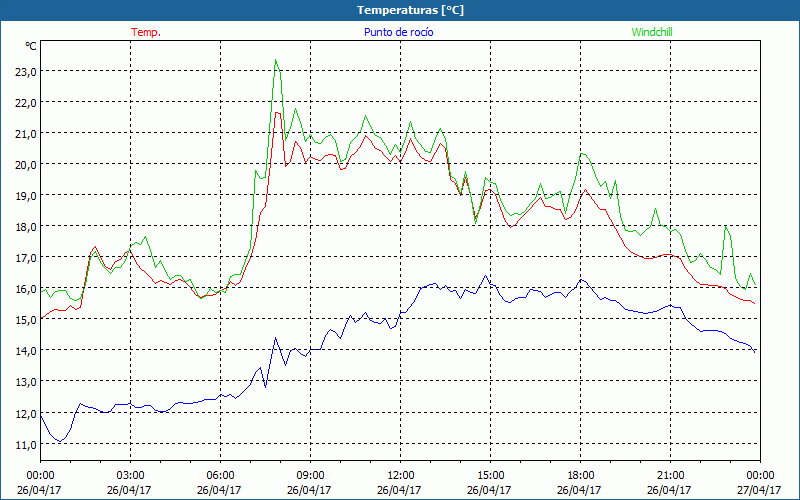Click the 11,0 y-axis value
Image resolution: width=800 pixels, height=500 pixels.
point(26,444)
